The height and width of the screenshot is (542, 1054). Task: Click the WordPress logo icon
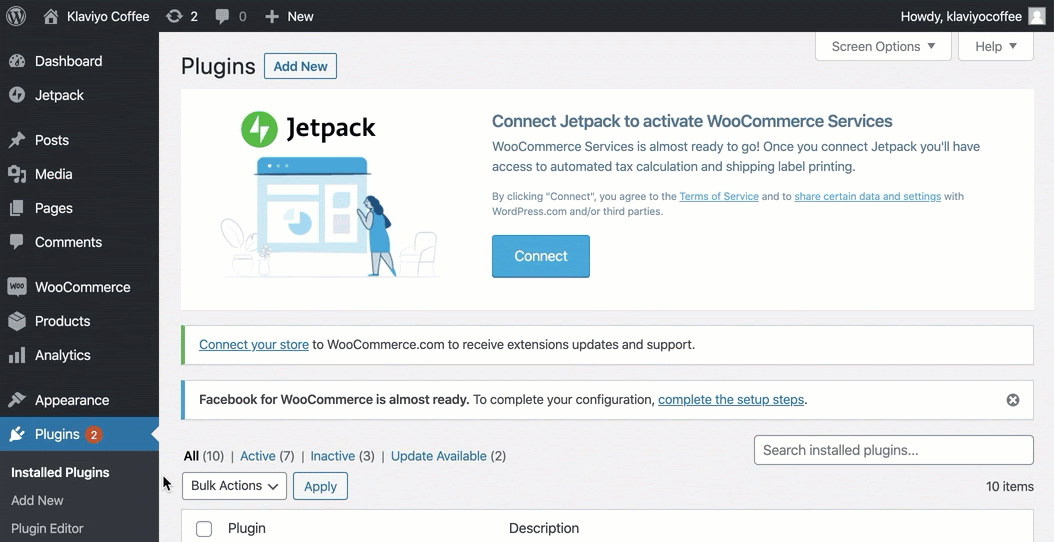point(16,16)
